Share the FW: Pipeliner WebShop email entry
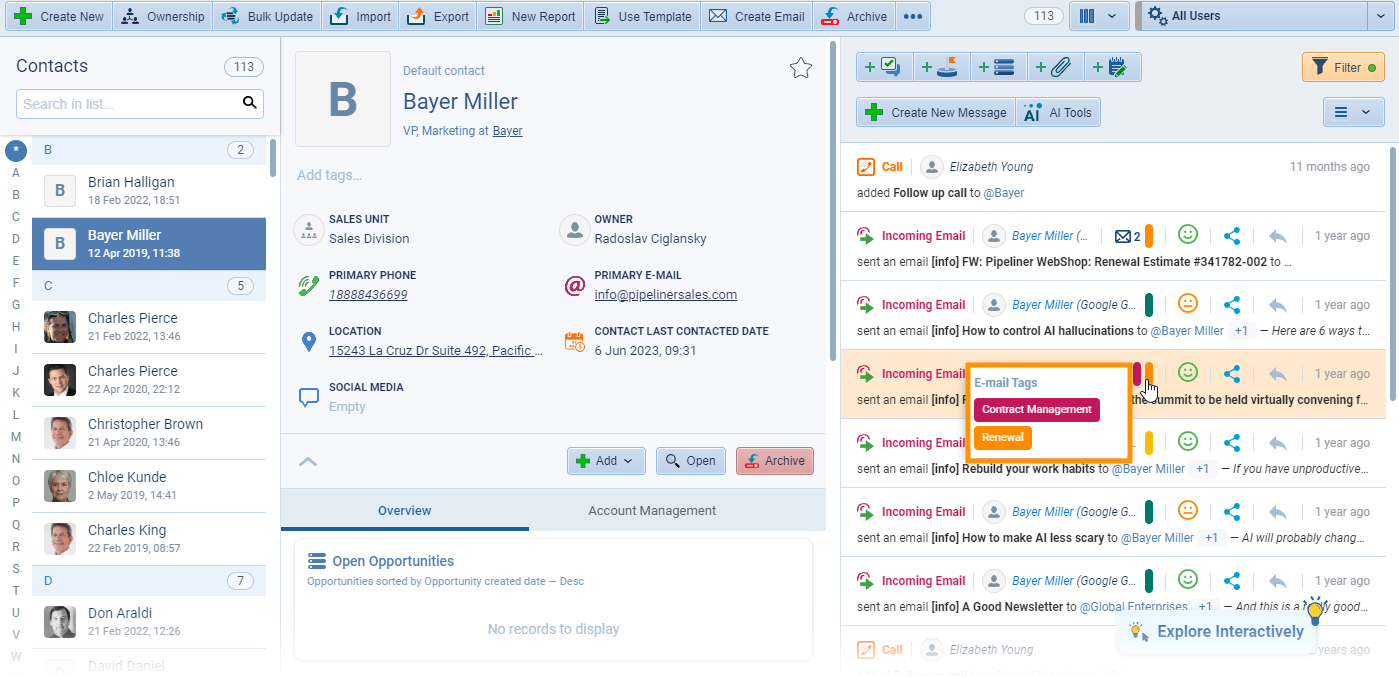The width and height of the screenshot is (1399, 677). tap(1232, 234)
